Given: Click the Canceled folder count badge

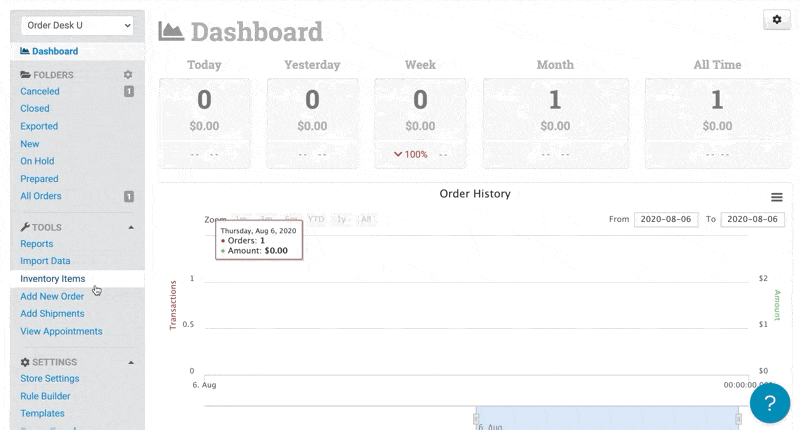Looking at the screenshot, I should [x=128, y=92].
